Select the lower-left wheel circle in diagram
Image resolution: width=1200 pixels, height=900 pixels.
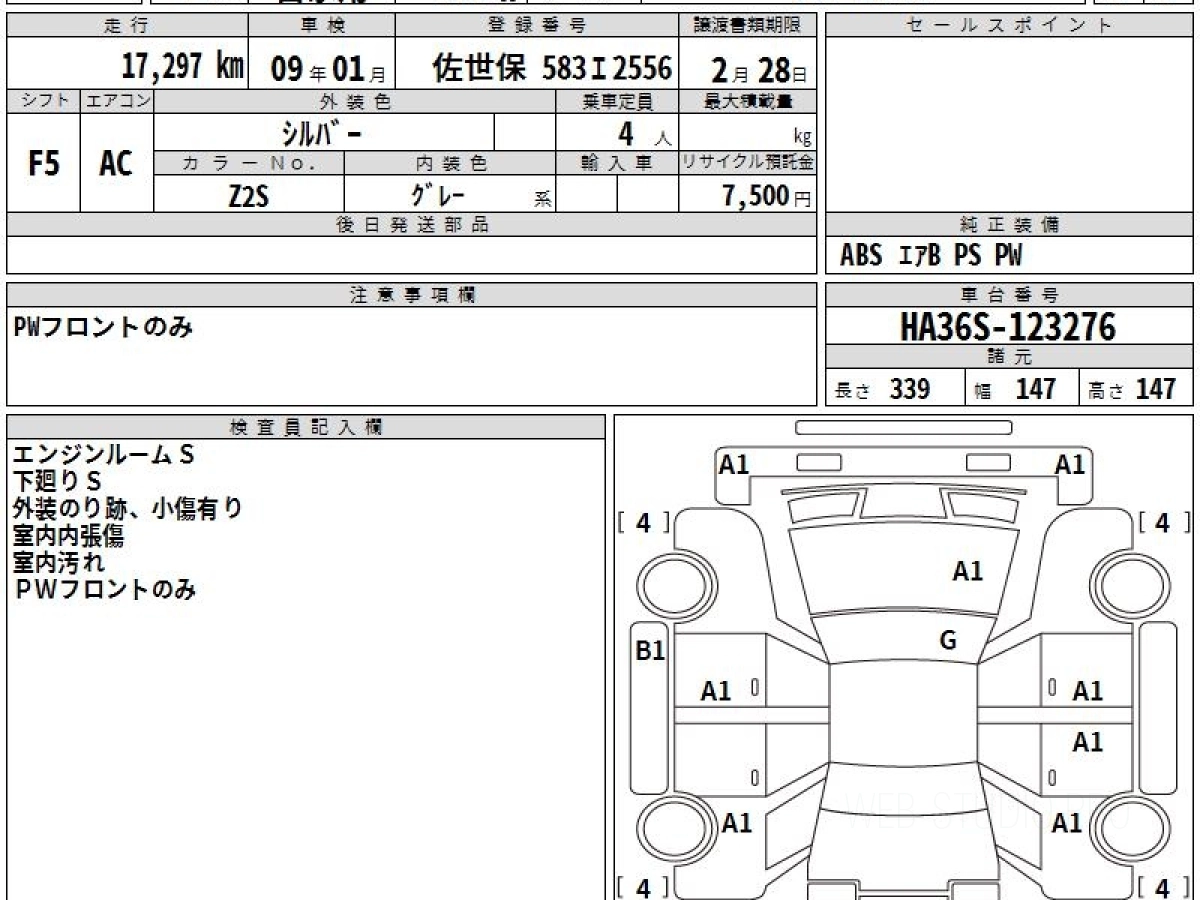pyautogui.click(x=670, y=828)
